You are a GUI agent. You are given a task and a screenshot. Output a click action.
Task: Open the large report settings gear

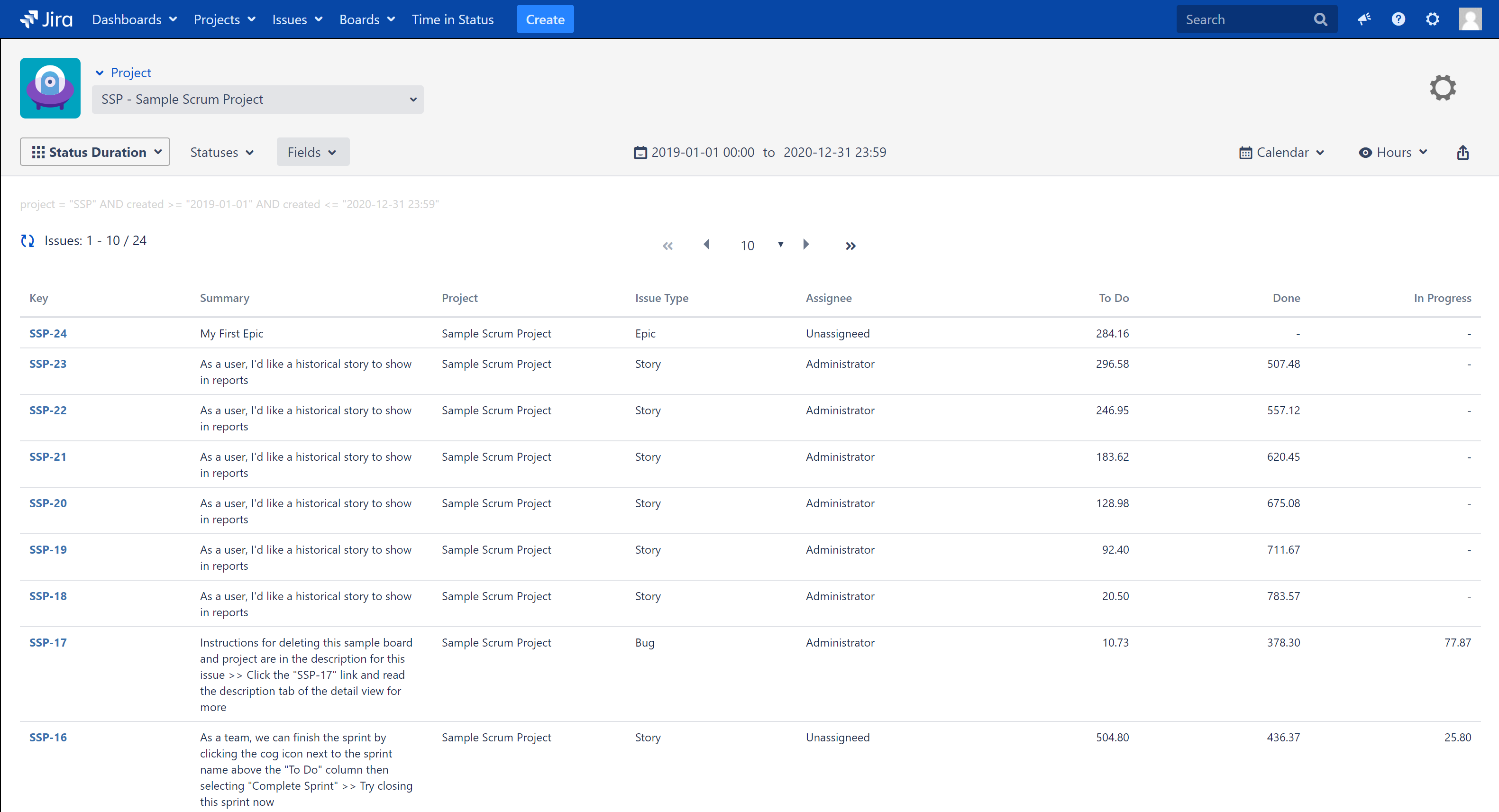[1443, 88]
